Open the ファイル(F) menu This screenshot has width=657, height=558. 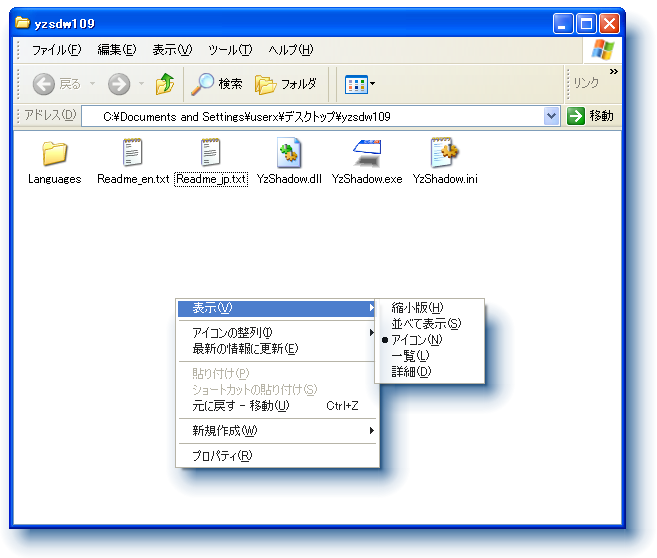point(56,50)
